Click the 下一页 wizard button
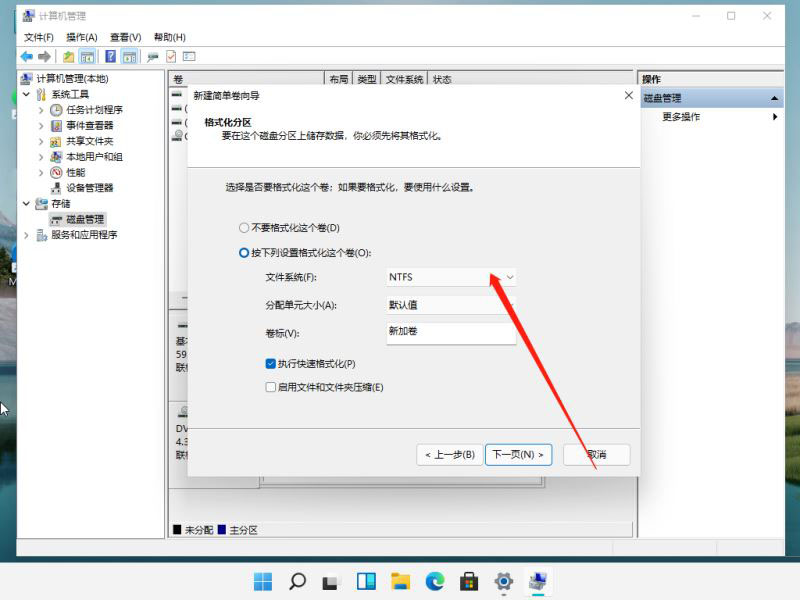Image resolution: width=800 pixels, height=600 pixels. [518, 454]
